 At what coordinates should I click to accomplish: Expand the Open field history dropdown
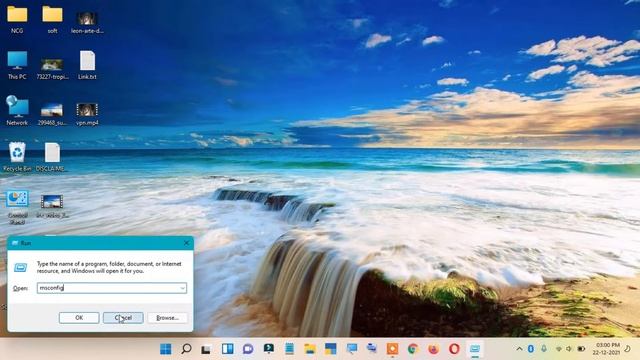click(x=182, y=288)
